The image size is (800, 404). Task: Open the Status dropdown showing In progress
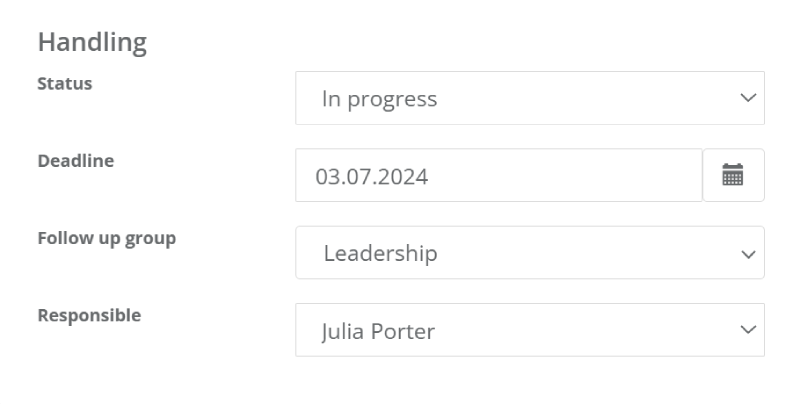530,98
